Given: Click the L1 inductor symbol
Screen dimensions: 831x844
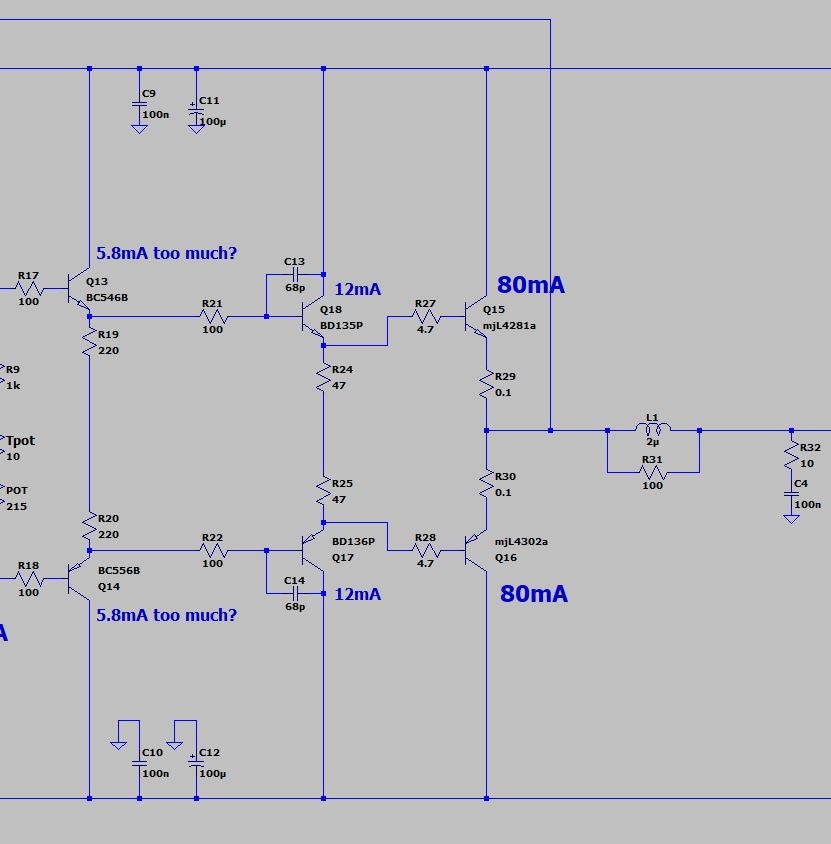Looking at the screenshot, I should [x=653, y=429].
